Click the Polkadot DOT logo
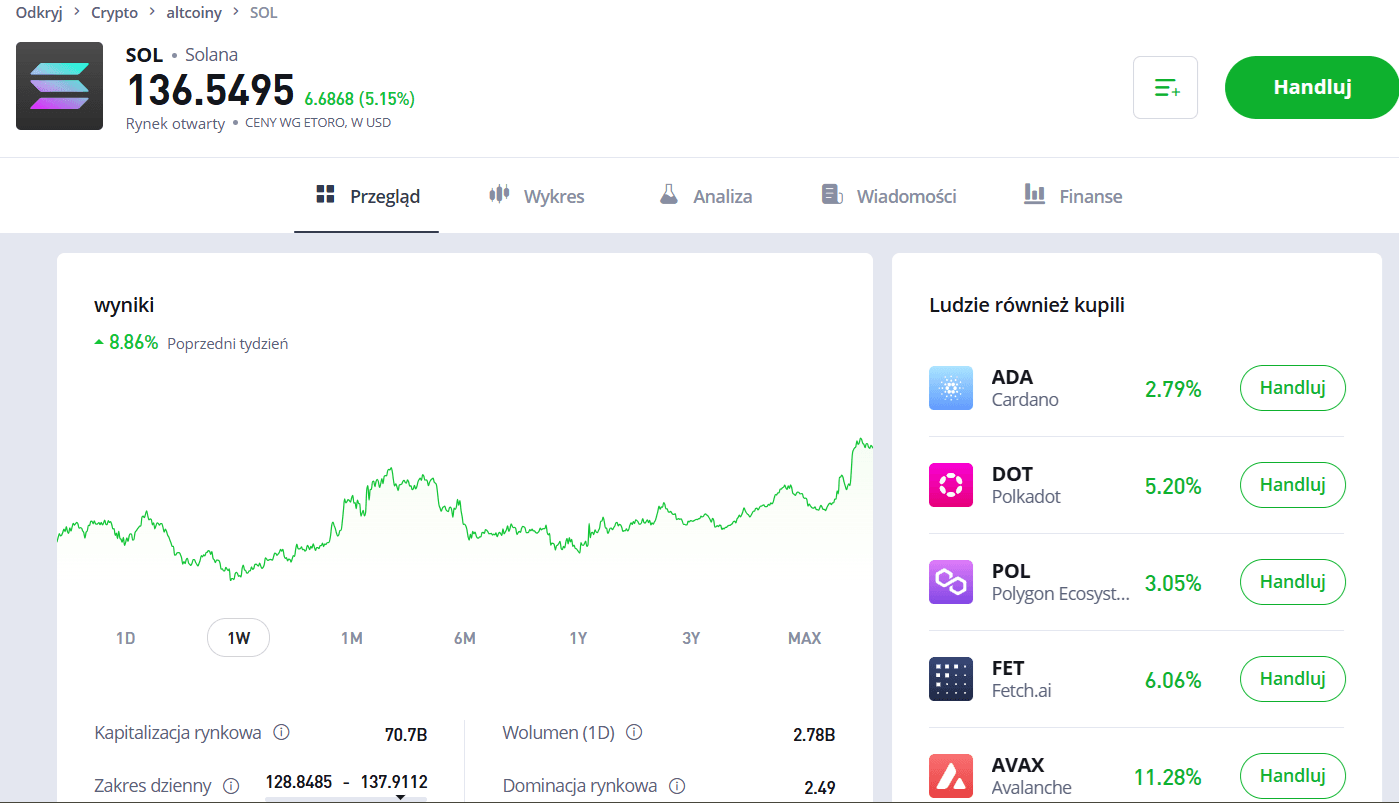This screenshot has height=803, width=1399. coord(951,485)
